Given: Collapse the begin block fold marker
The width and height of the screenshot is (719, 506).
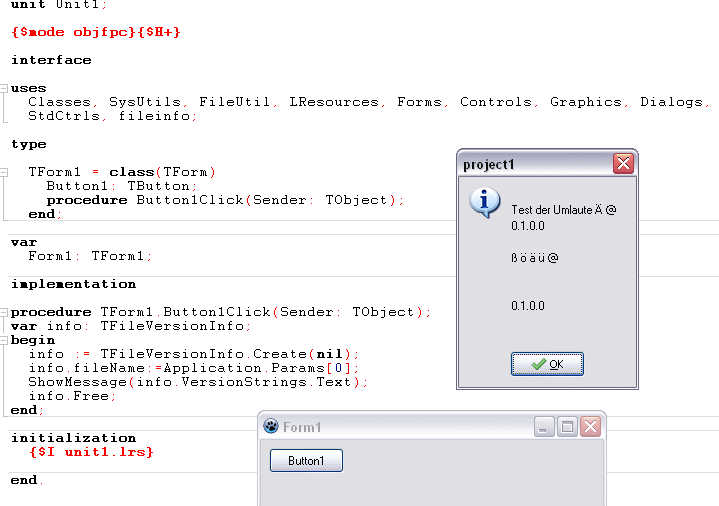Looking at the screenshot, I should (x=4, y=340).
